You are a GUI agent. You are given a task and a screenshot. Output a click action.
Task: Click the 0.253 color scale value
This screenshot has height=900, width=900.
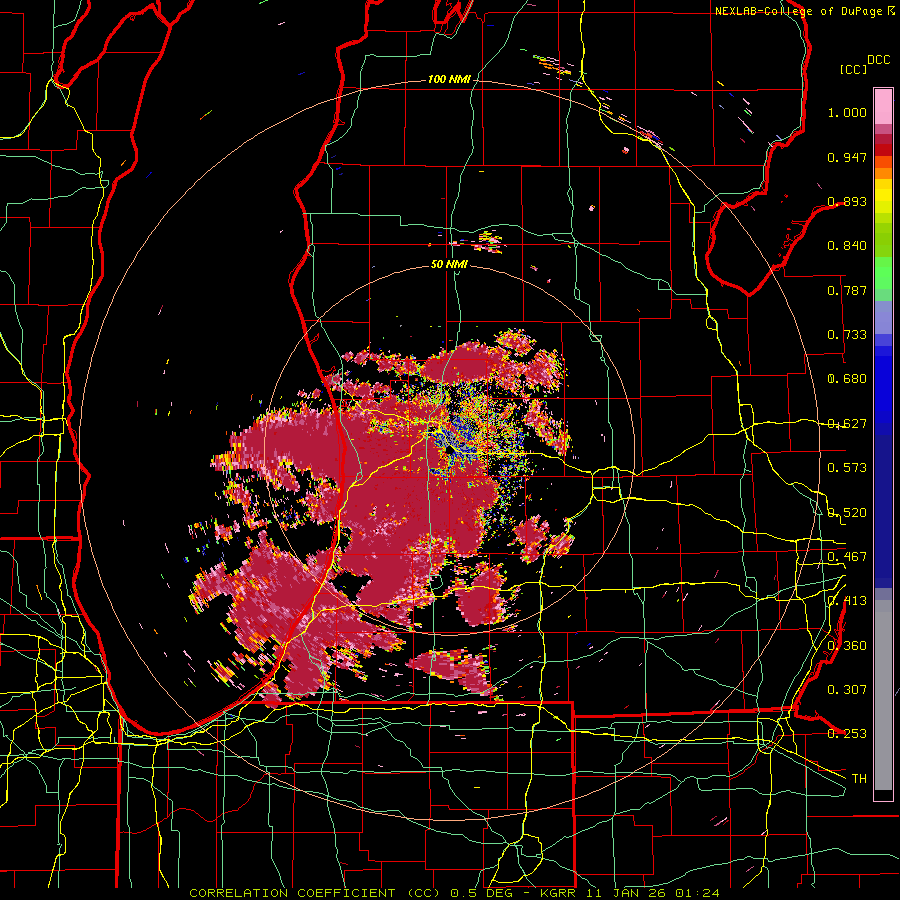pyautogui.click(x=847, y=734)
